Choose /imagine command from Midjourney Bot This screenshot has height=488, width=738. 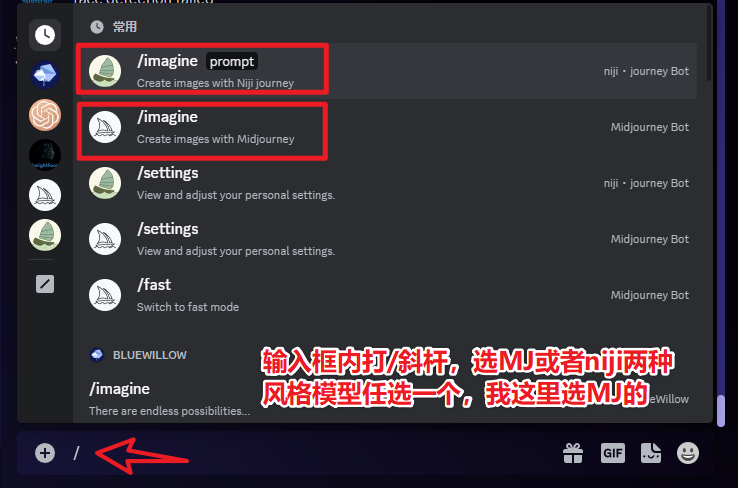tap(386, 127)
